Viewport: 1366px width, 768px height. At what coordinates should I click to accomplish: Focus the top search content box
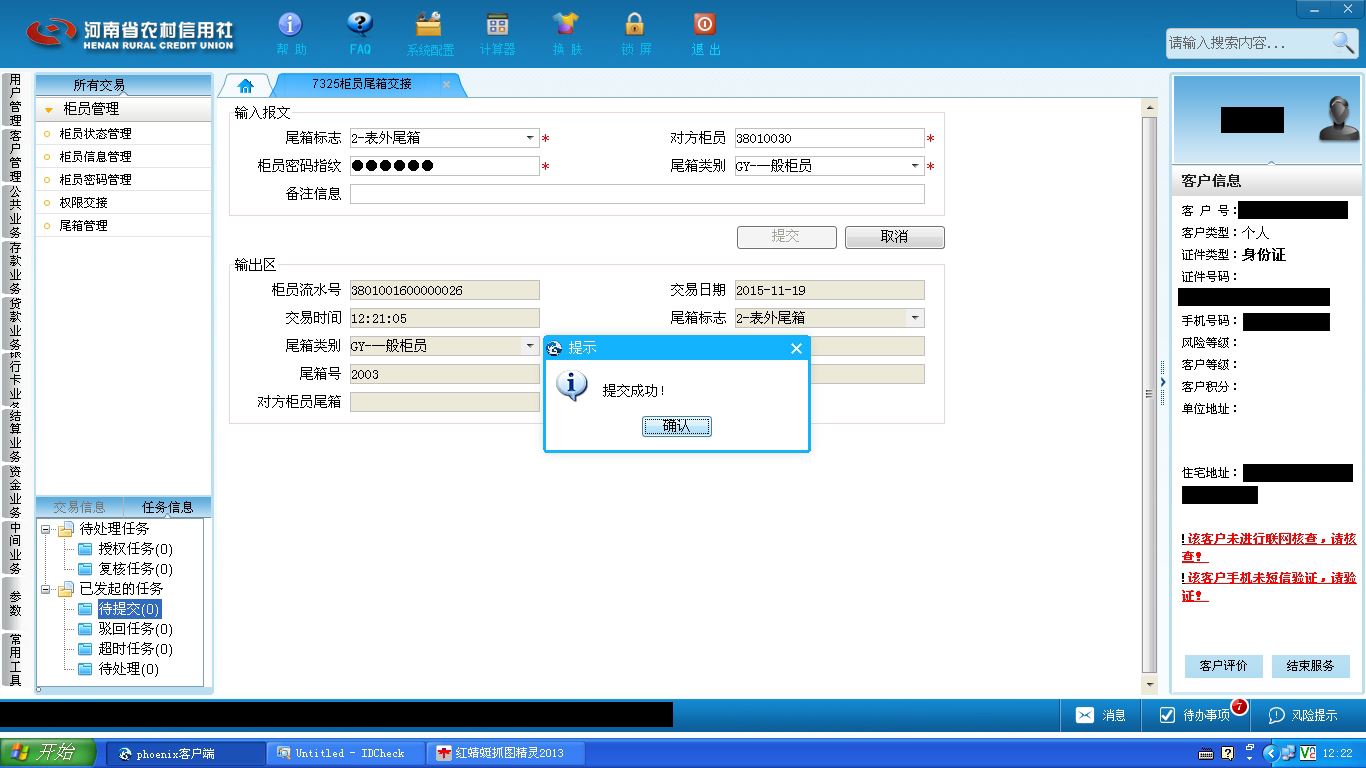pyautogui.click(x=1248, y=43)
